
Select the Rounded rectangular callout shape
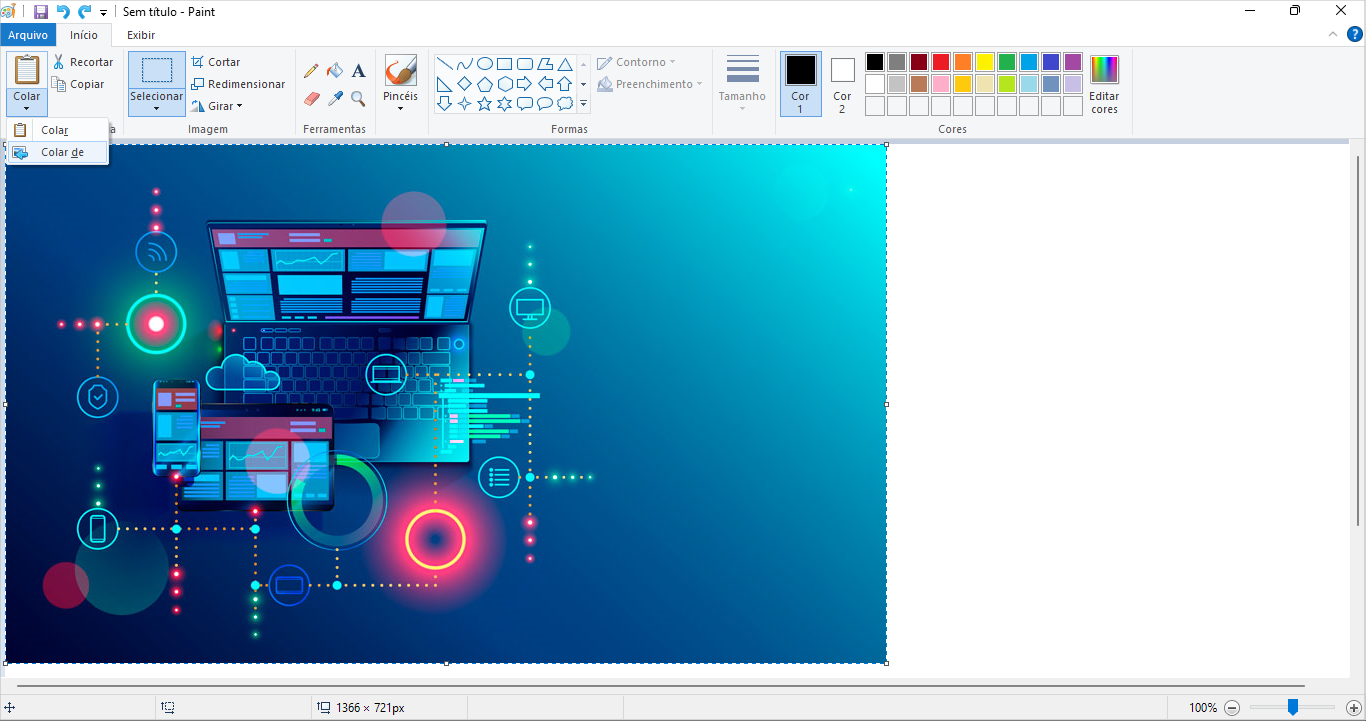[524, 103]
